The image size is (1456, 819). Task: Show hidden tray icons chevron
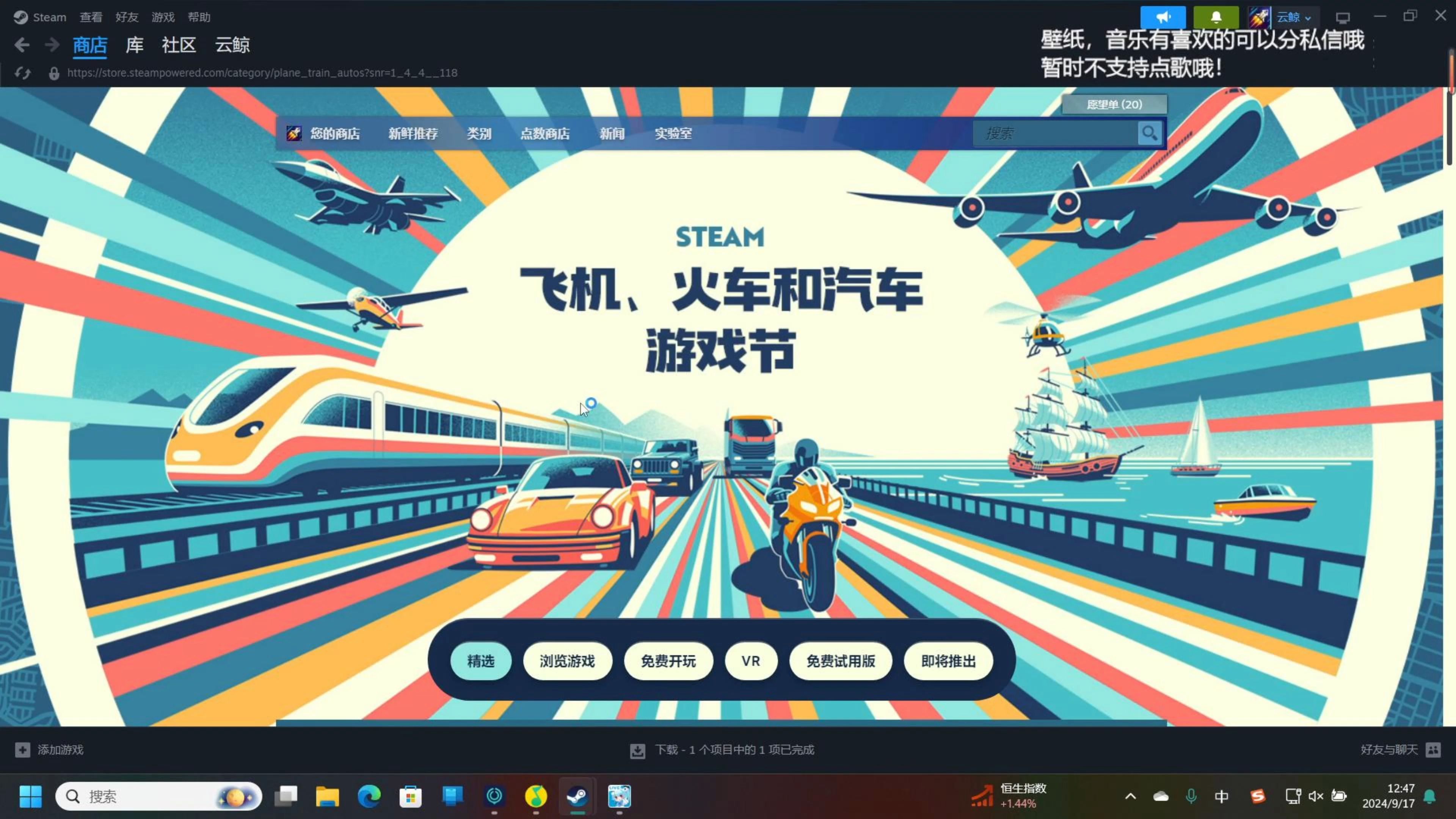click(x=1130, y=796)
